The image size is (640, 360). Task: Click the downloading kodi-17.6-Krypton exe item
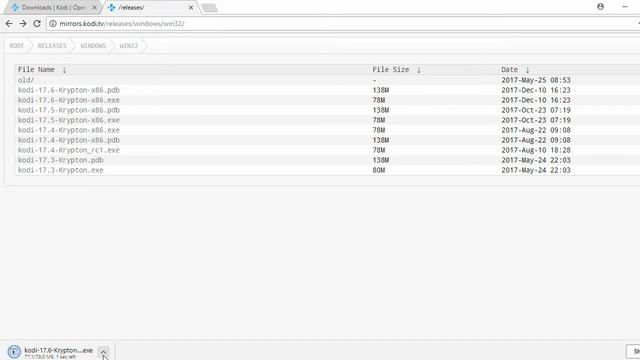coord(58,350)
